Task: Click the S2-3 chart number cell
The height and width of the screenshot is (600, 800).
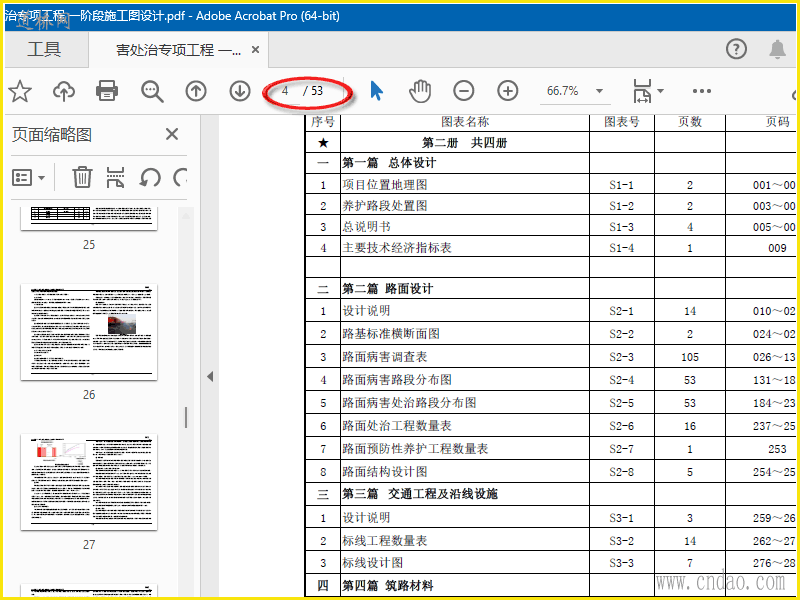Action: (x=621, y=357)
